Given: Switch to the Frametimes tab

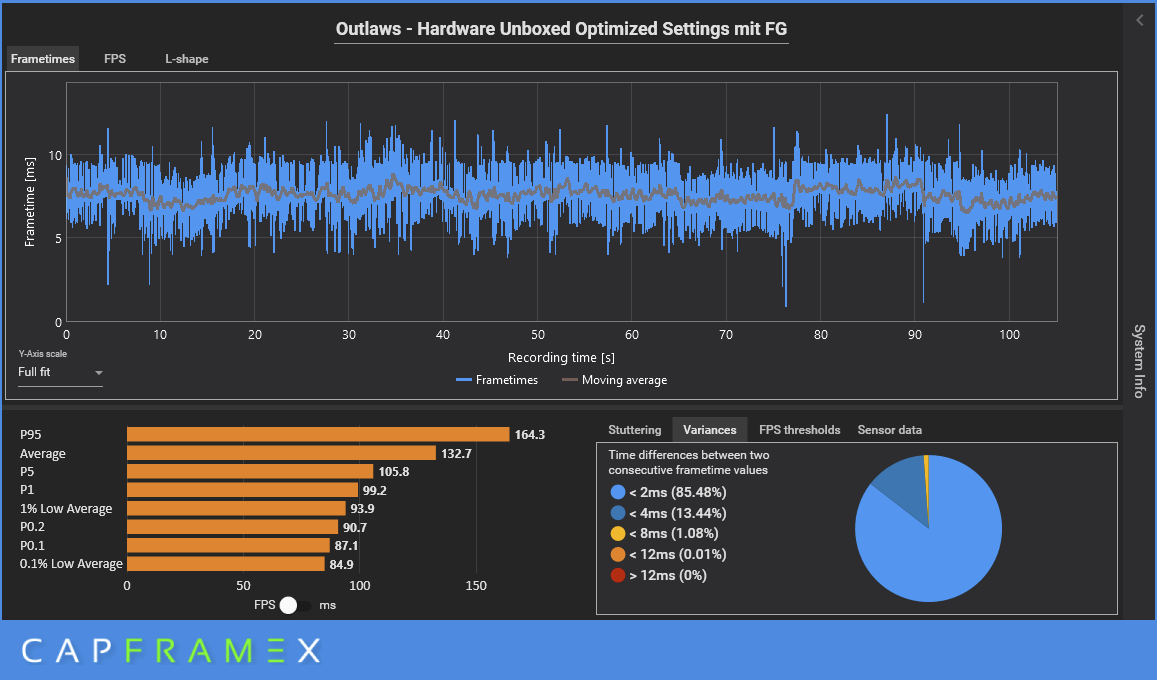Looking at the screenshot, I should [x=43, y=58].
